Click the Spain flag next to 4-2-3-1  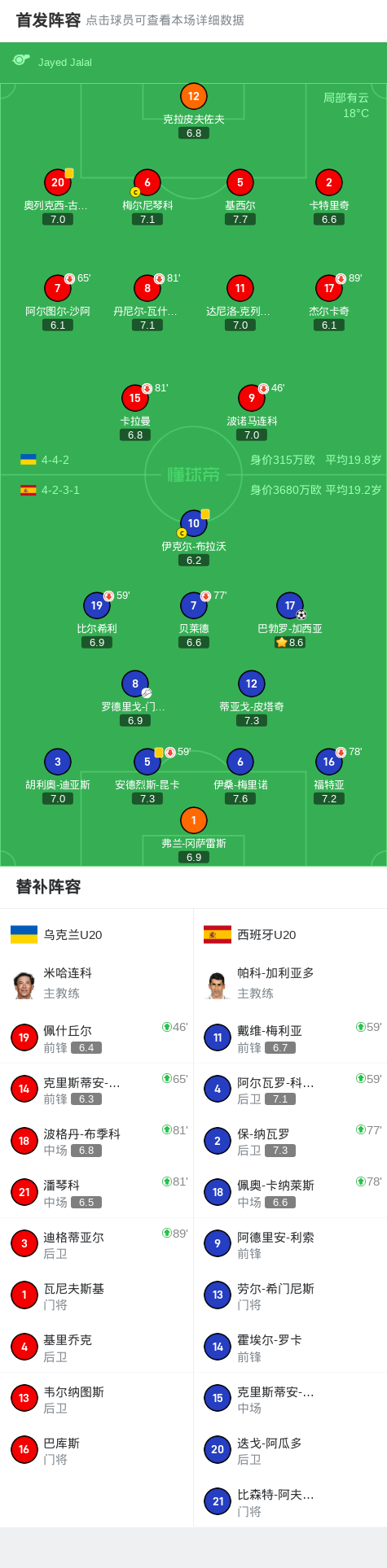[29, 490]
